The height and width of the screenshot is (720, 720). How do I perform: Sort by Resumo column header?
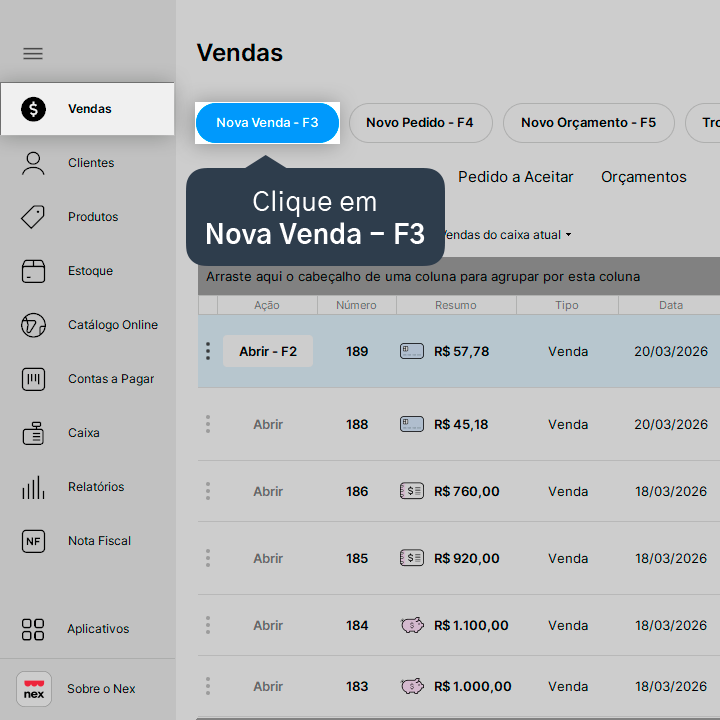click(456, 305)
